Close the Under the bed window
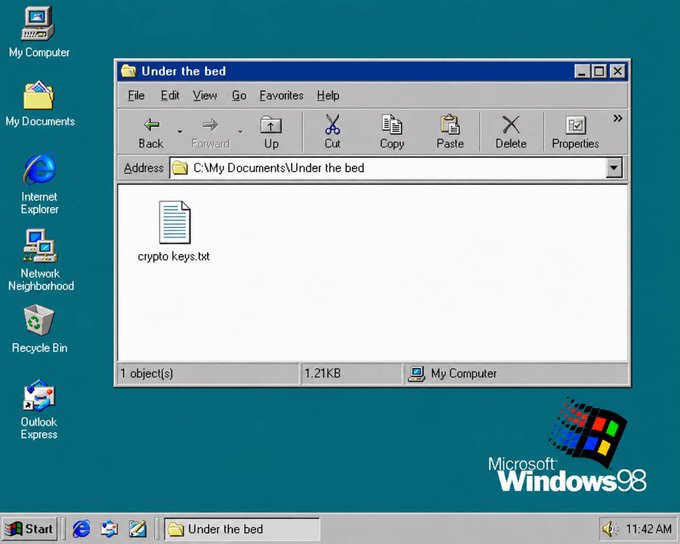The image size is (680, 544). (x=618, y=71)
